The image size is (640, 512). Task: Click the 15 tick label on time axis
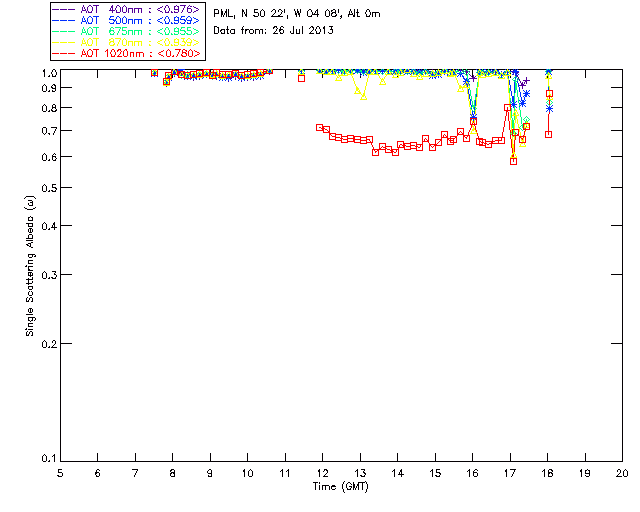pos(435,473)
